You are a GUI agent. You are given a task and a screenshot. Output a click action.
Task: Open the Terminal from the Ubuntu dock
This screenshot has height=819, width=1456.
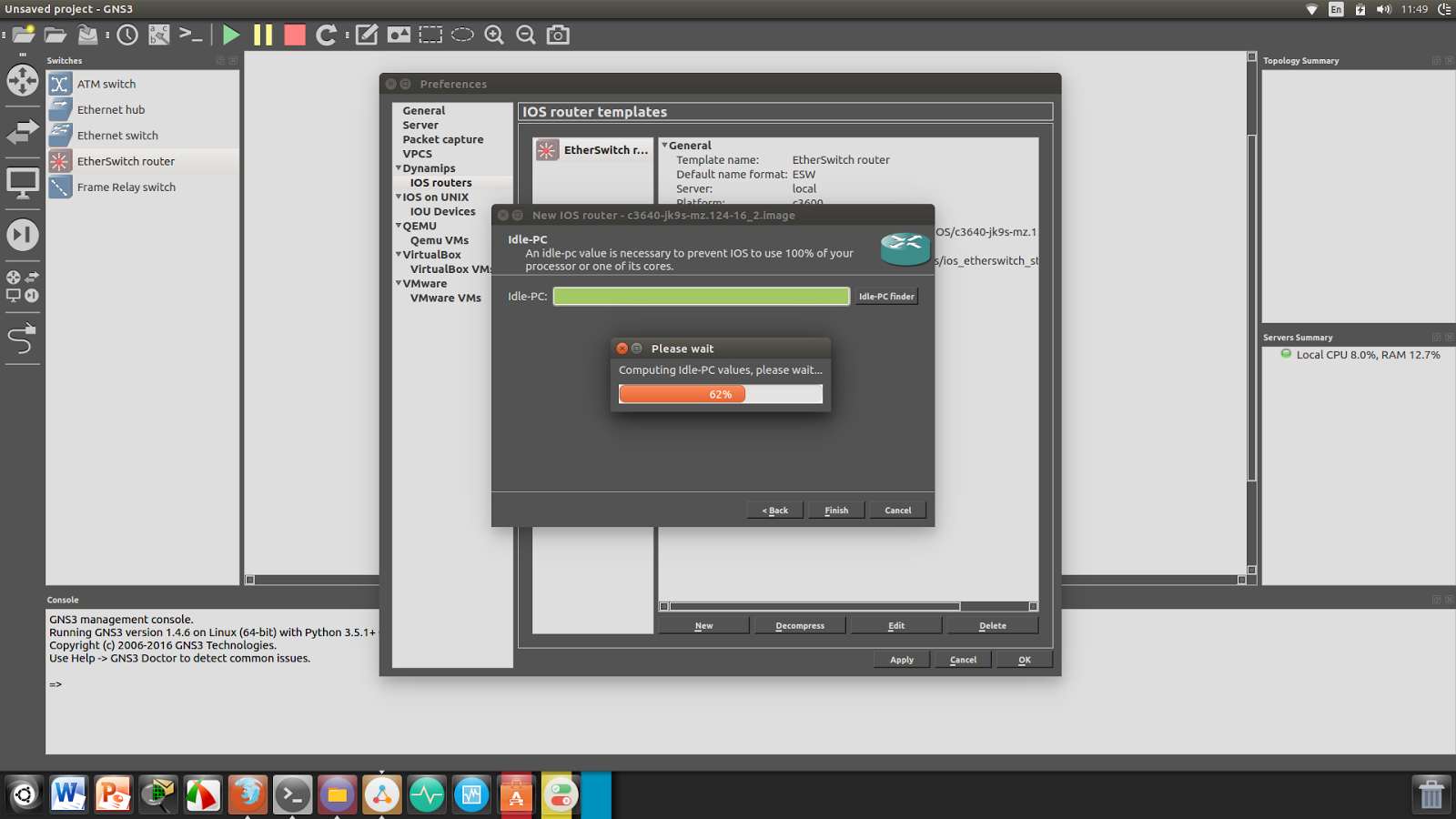(292, 794)
